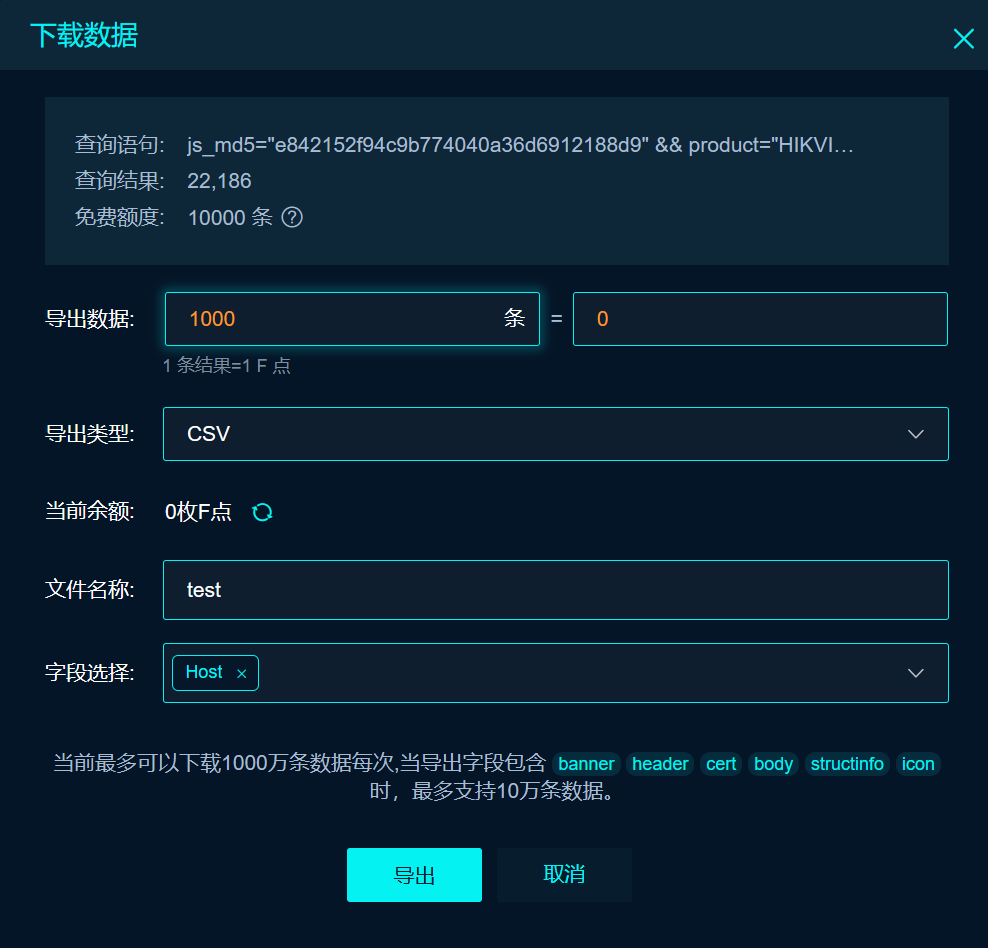Click the banner field tag

[586, 763]
